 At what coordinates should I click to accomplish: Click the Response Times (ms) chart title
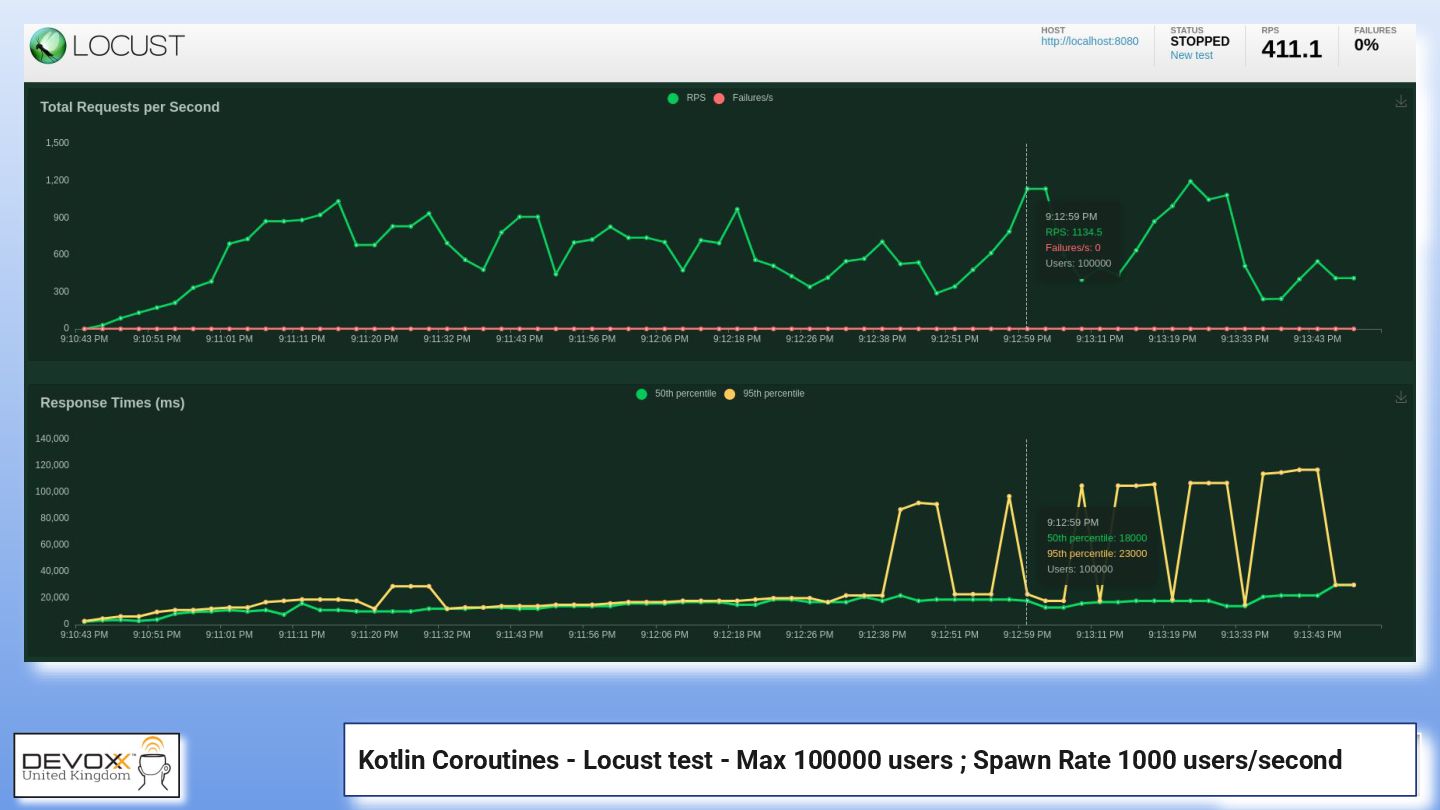112,403
